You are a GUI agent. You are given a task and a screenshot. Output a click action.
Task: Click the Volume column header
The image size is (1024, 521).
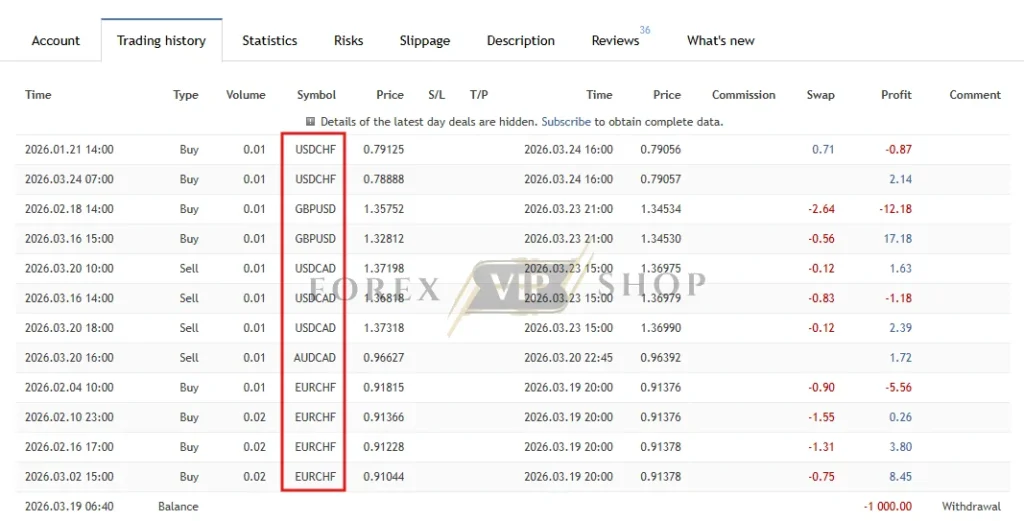(x=246, y=95)
